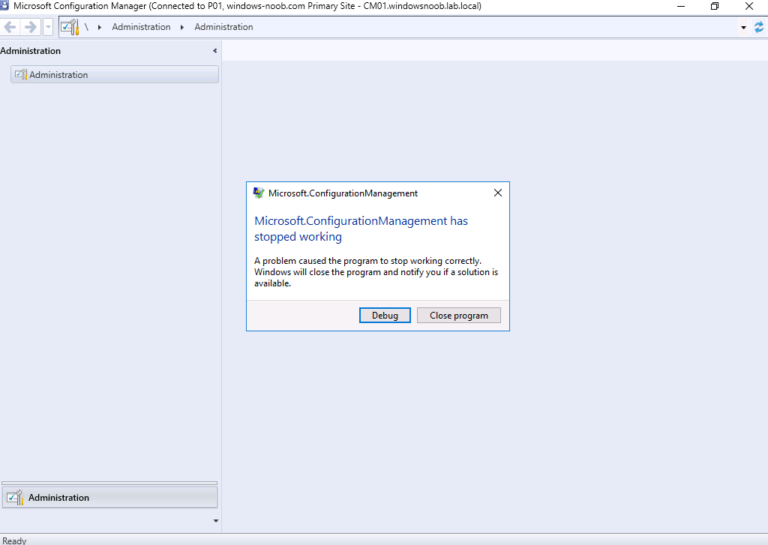Click the error dialog's title bar app icon
The height and width of the screenshot is (545, 768).
(x=259, y=193)
